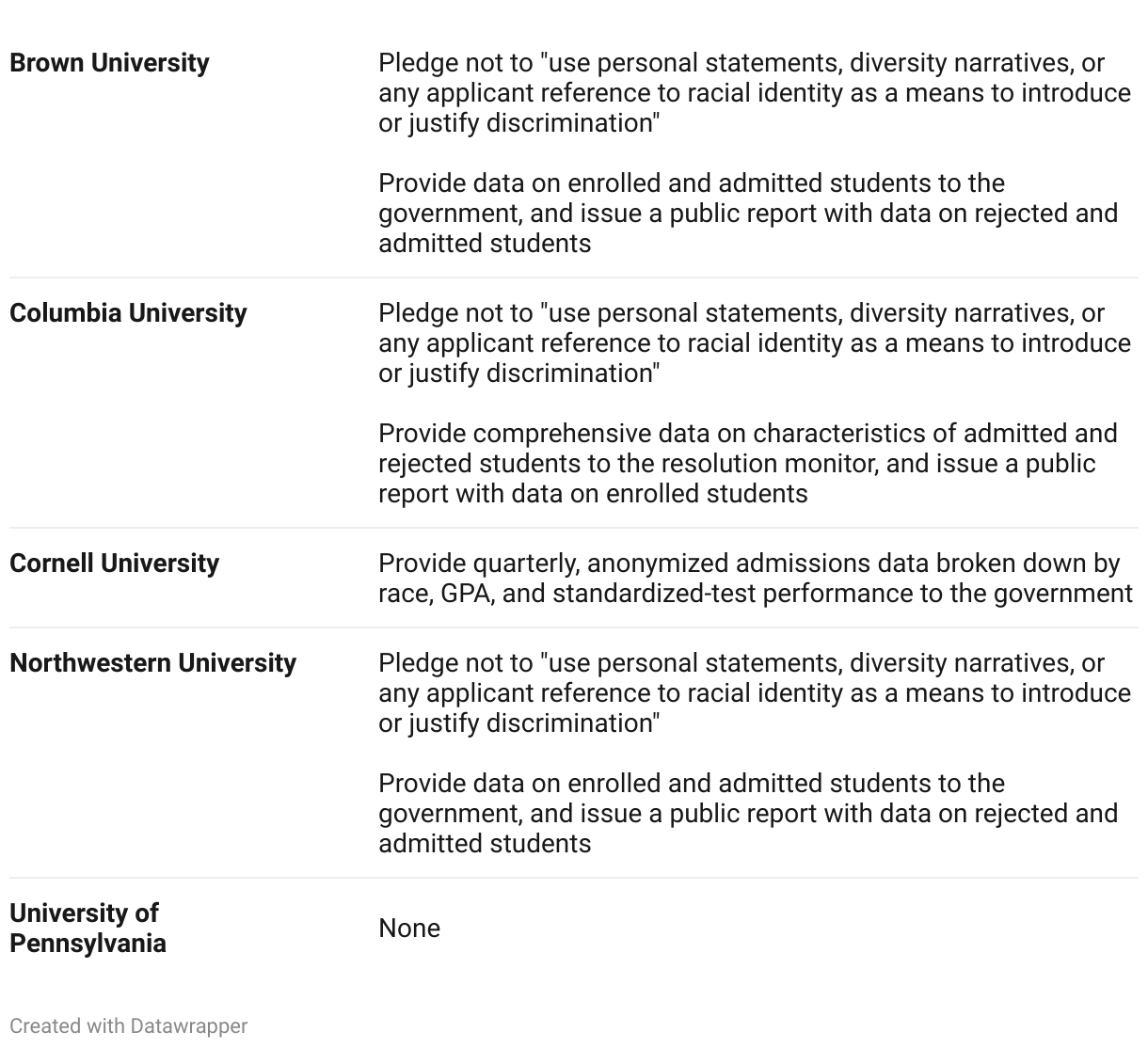The width and height of the screenshot is (1148, 1048).
Task: Select the University of Pennsylvania label
Action: [x=88, y=929]
